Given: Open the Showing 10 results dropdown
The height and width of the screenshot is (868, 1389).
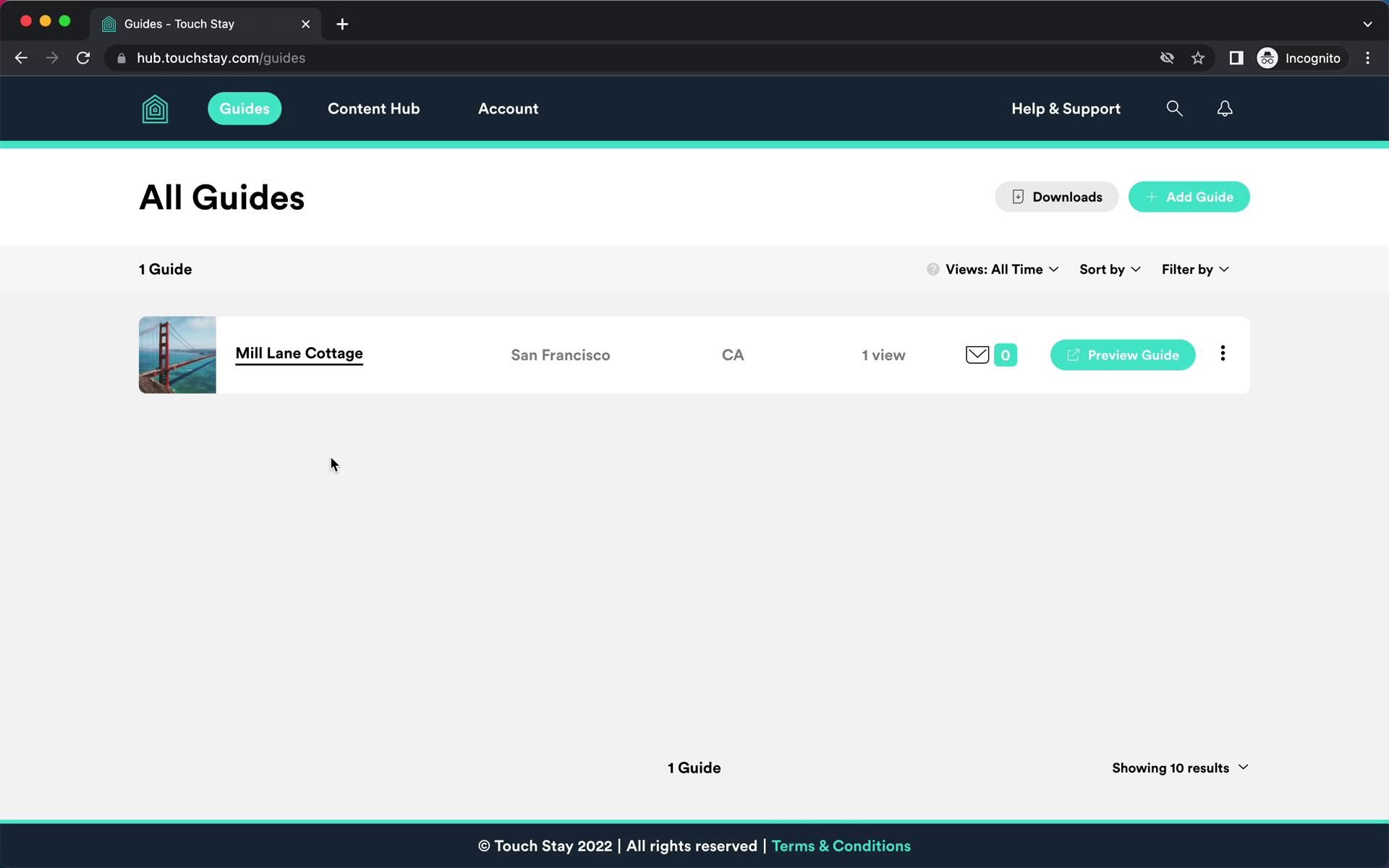Looking at the screenshot, I should pos(1180,767).
